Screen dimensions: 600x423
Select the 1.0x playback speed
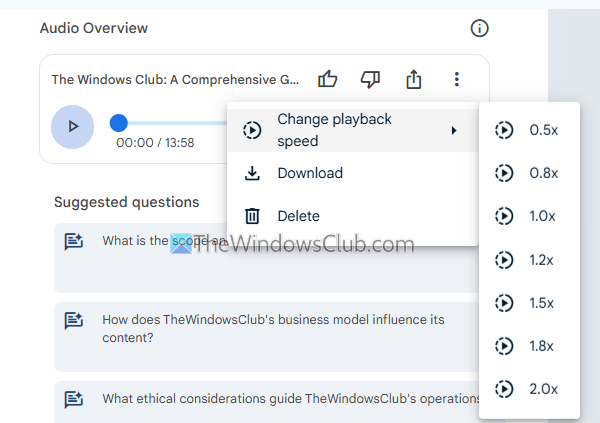[530, 216]
